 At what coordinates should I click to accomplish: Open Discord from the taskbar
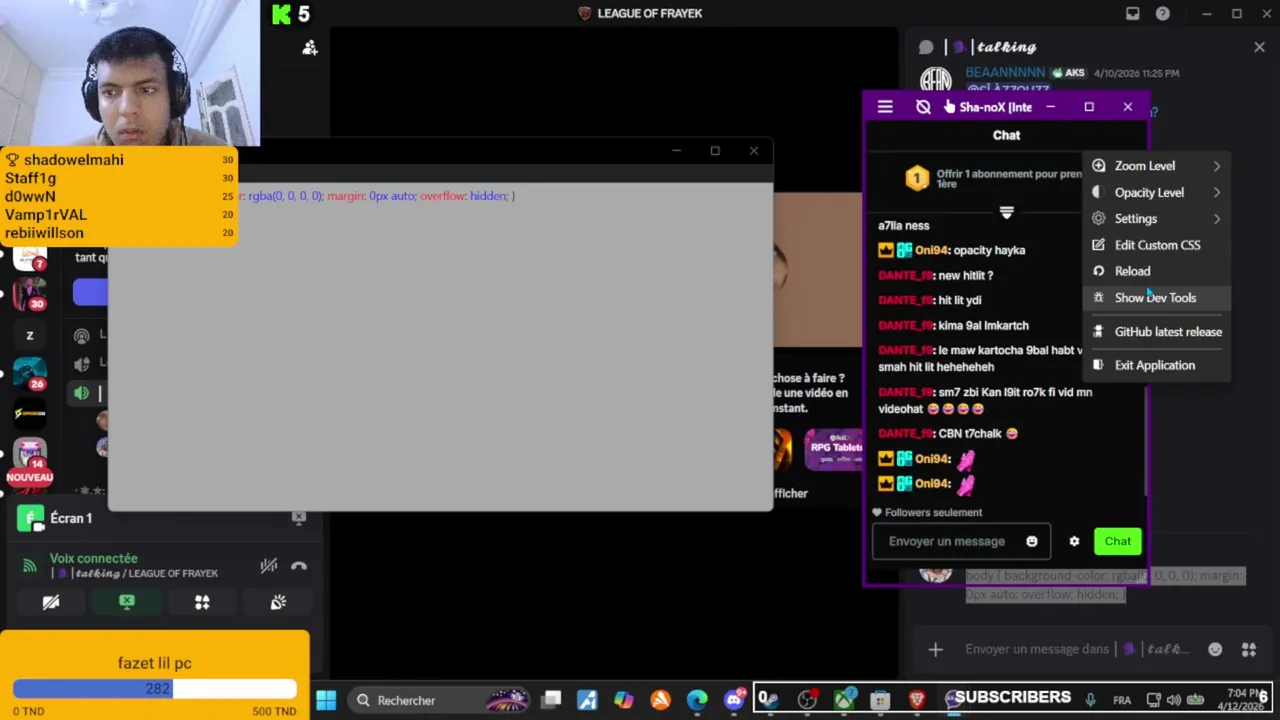tap(735, 700)
